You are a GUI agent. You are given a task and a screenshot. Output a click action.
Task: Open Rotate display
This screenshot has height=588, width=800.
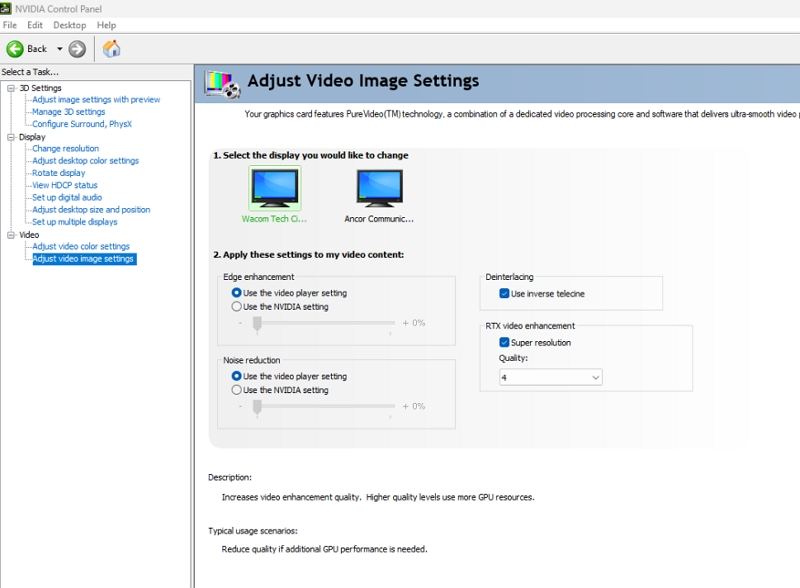click(59, 173)
